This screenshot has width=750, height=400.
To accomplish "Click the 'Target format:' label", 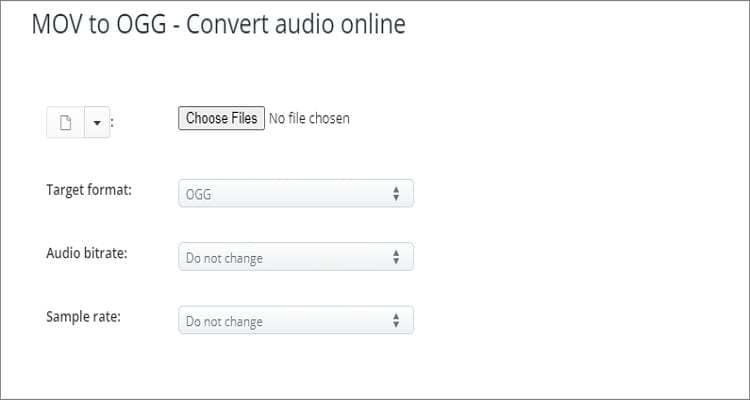I will tap(89, 189).
